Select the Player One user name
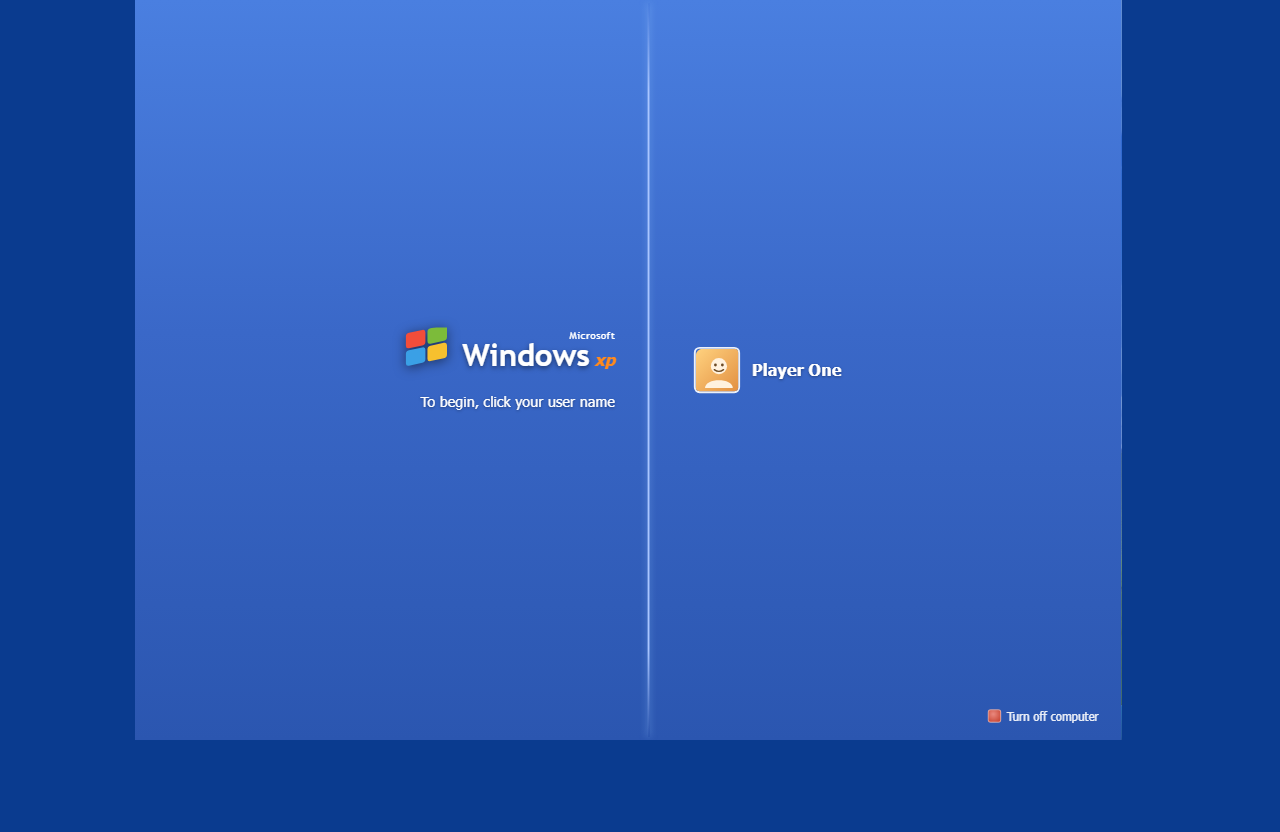 tap(796, 370)
